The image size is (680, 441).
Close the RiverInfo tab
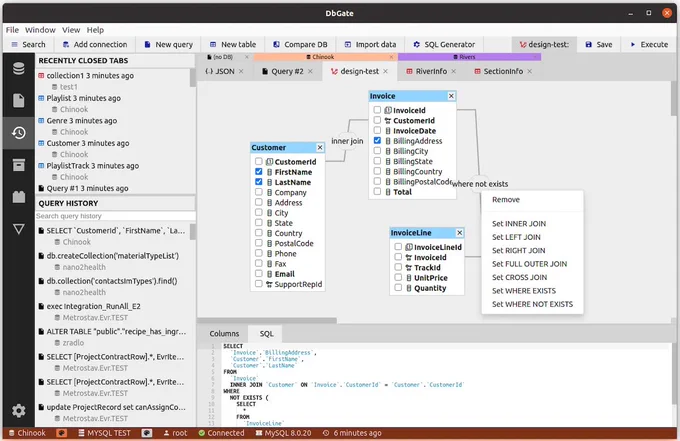pyautogui.click(x=454, y=72)
